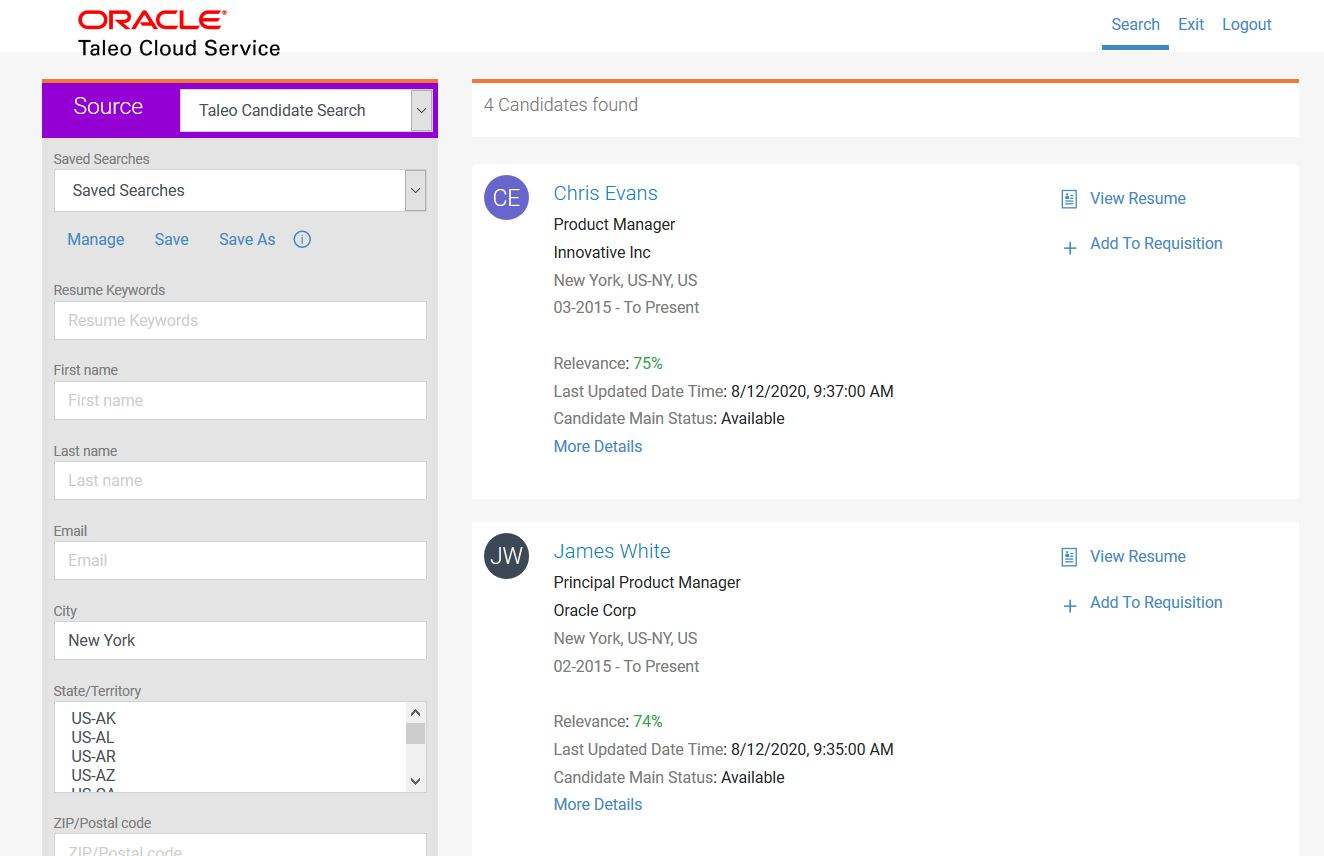Image resolution: width=1324 pixels, height=856 pixels.
Task: Click the JW avatar for James White
Action: coord(506,556)
